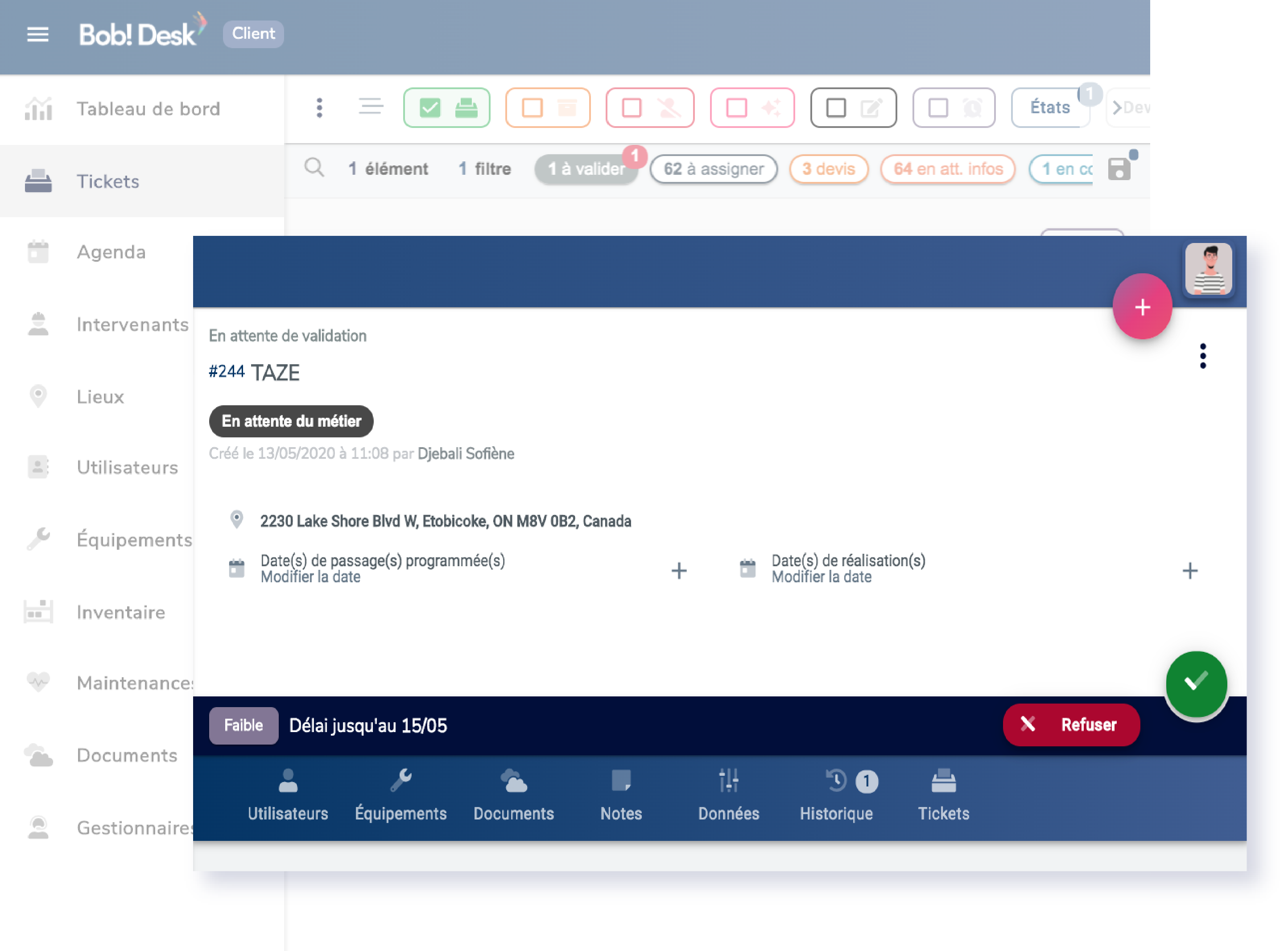Open the list display options icon
This screenshot has width=1288, height=951.
click(372, 107)
